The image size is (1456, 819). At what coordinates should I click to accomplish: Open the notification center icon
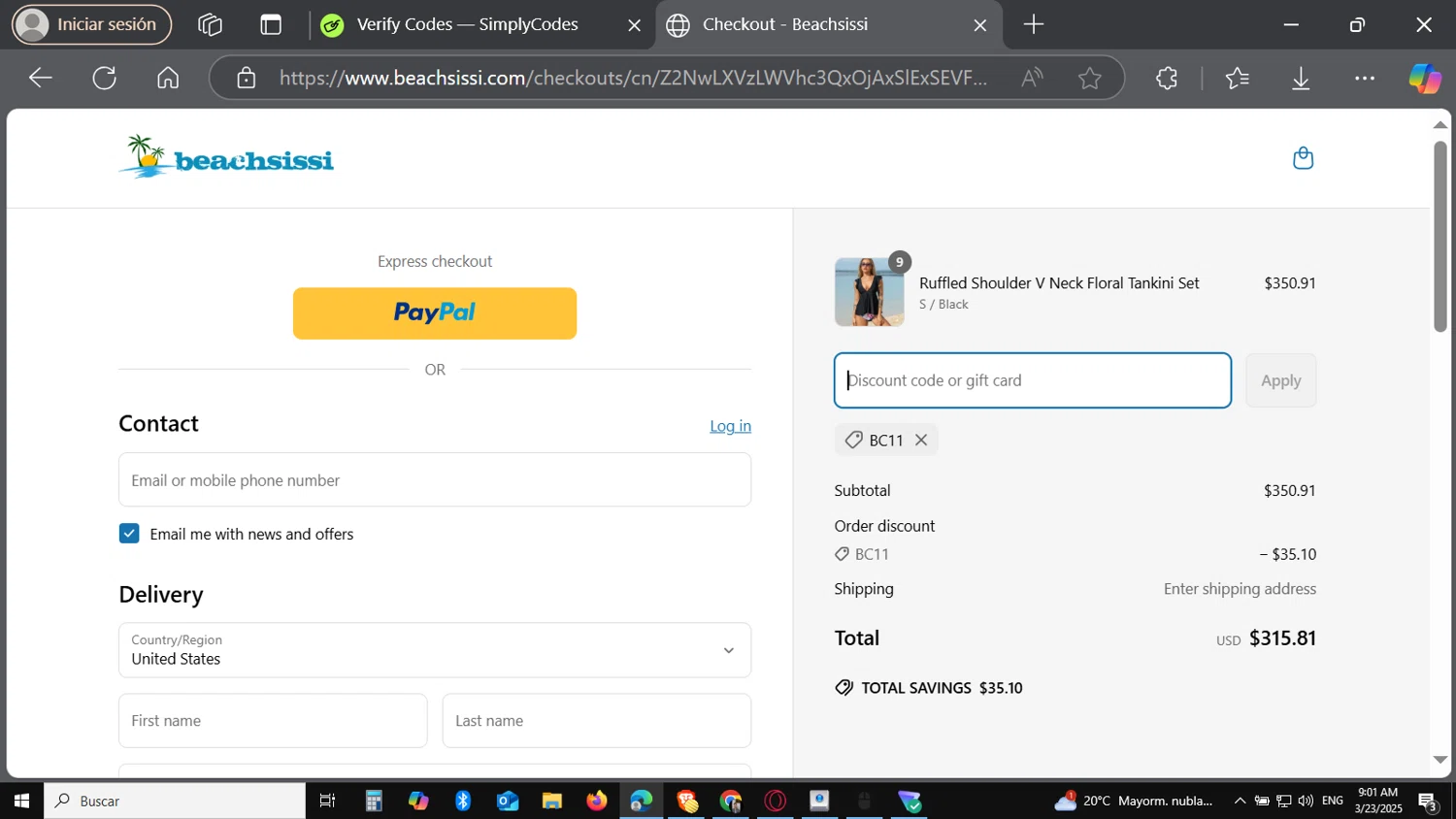coord(1428,802)
